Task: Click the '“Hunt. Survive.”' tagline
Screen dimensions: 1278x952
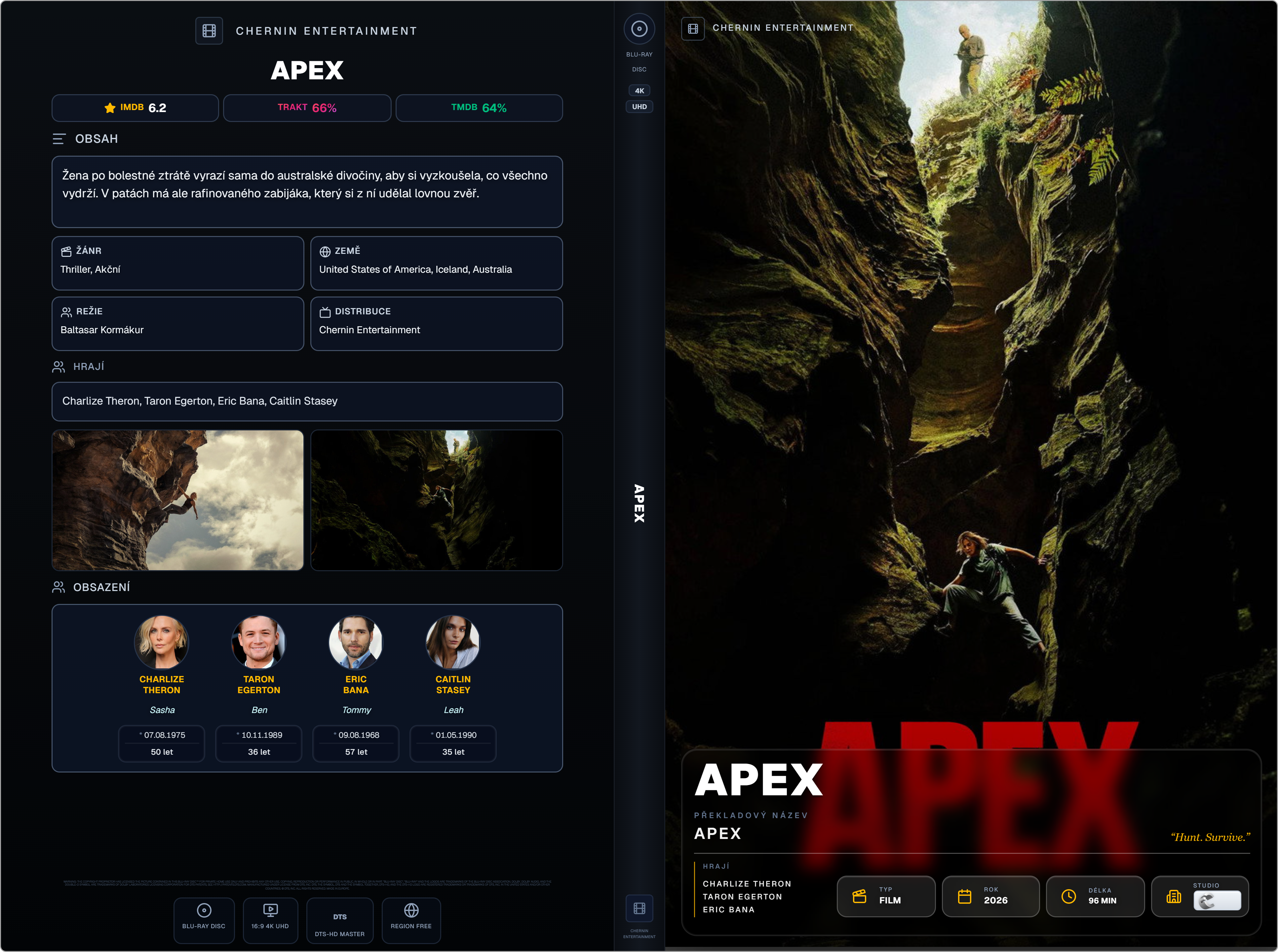Action: pos(1210,837)
